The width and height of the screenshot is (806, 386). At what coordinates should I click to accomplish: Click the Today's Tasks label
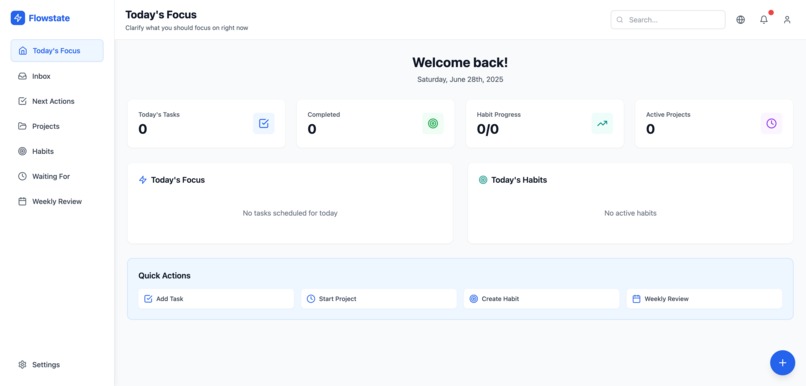(159, 115)
